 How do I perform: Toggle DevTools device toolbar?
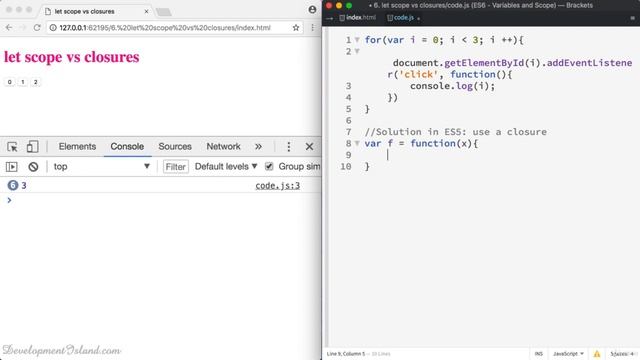(32, 147)
